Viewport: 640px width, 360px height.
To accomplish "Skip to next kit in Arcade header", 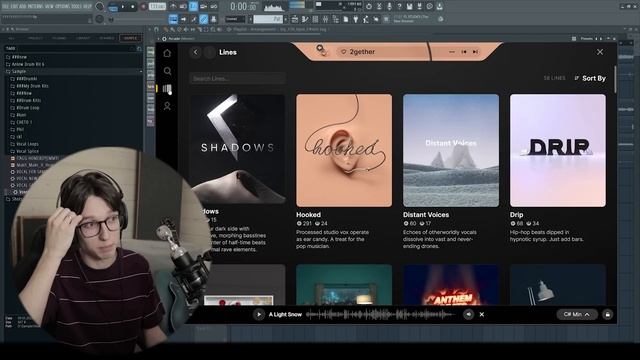I will (x=475, y=52).
